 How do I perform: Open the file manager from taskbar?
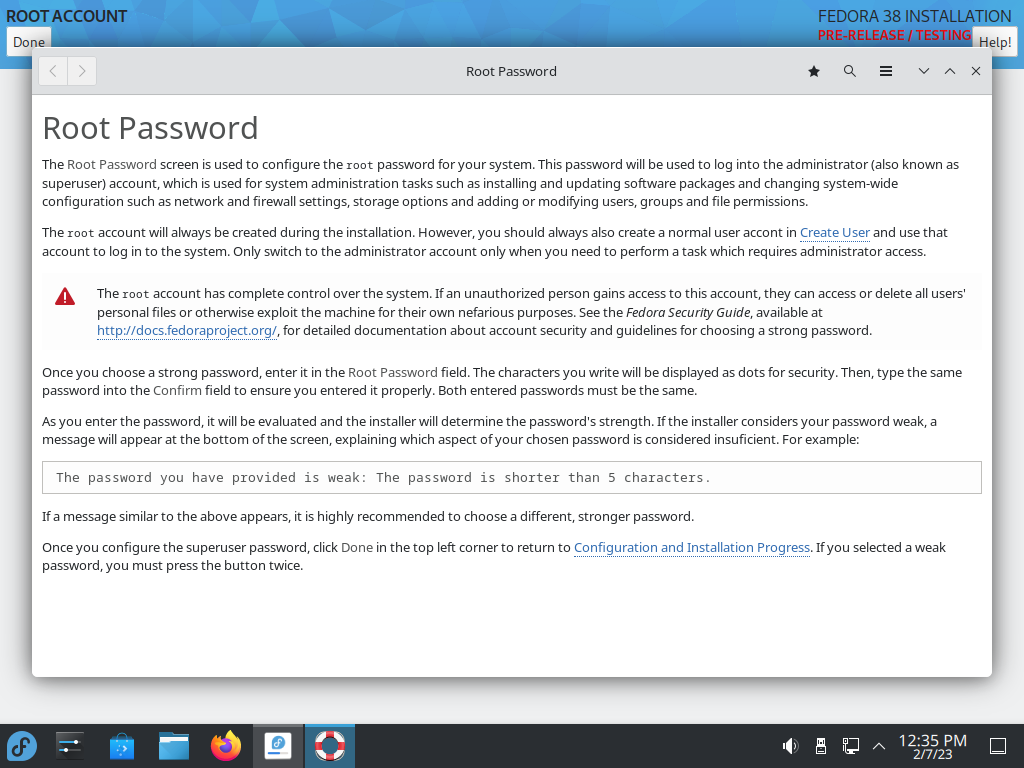174,746
